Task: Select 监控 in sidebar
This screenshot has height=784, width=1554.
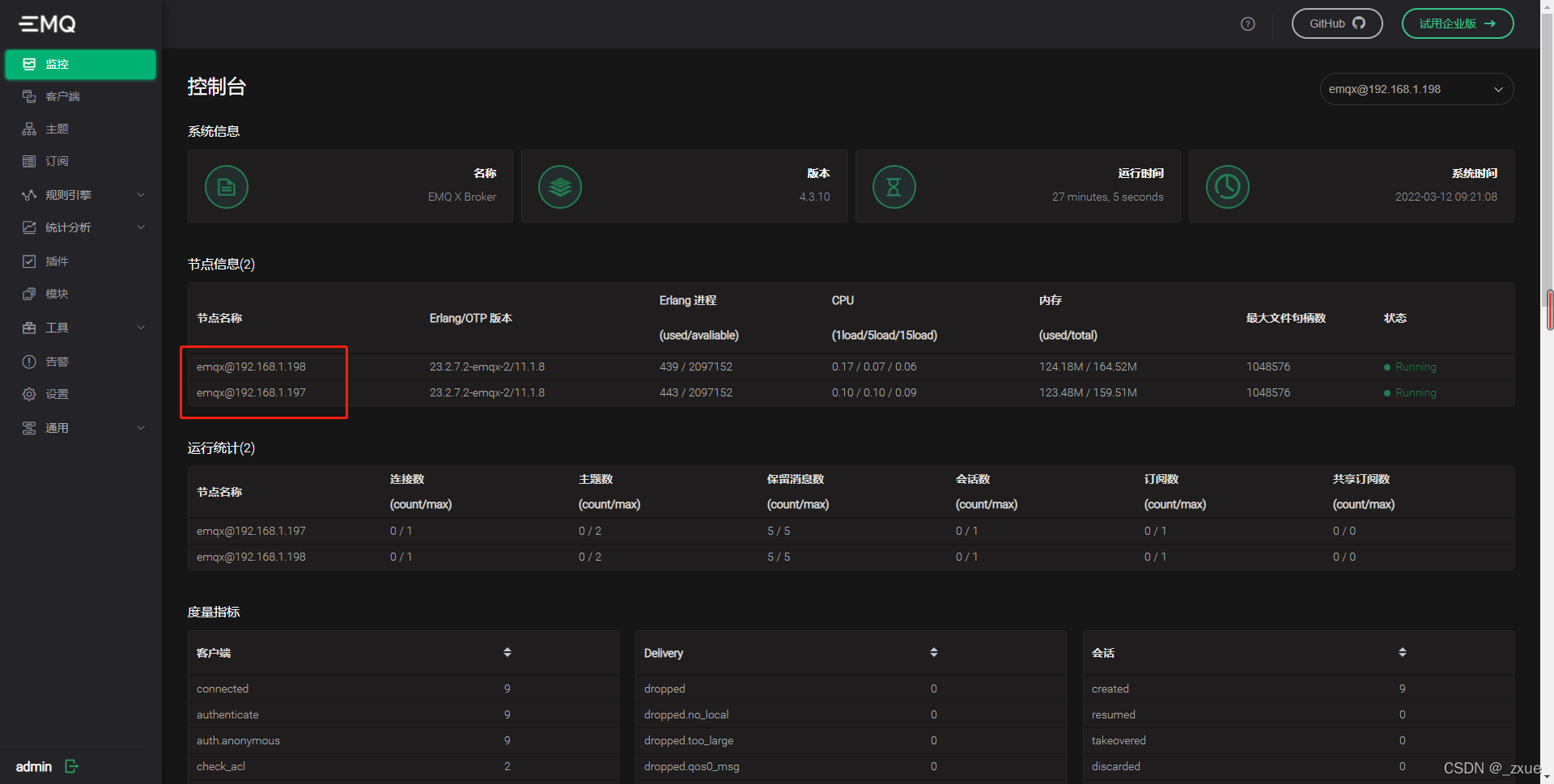Action: tap(80, 65)
